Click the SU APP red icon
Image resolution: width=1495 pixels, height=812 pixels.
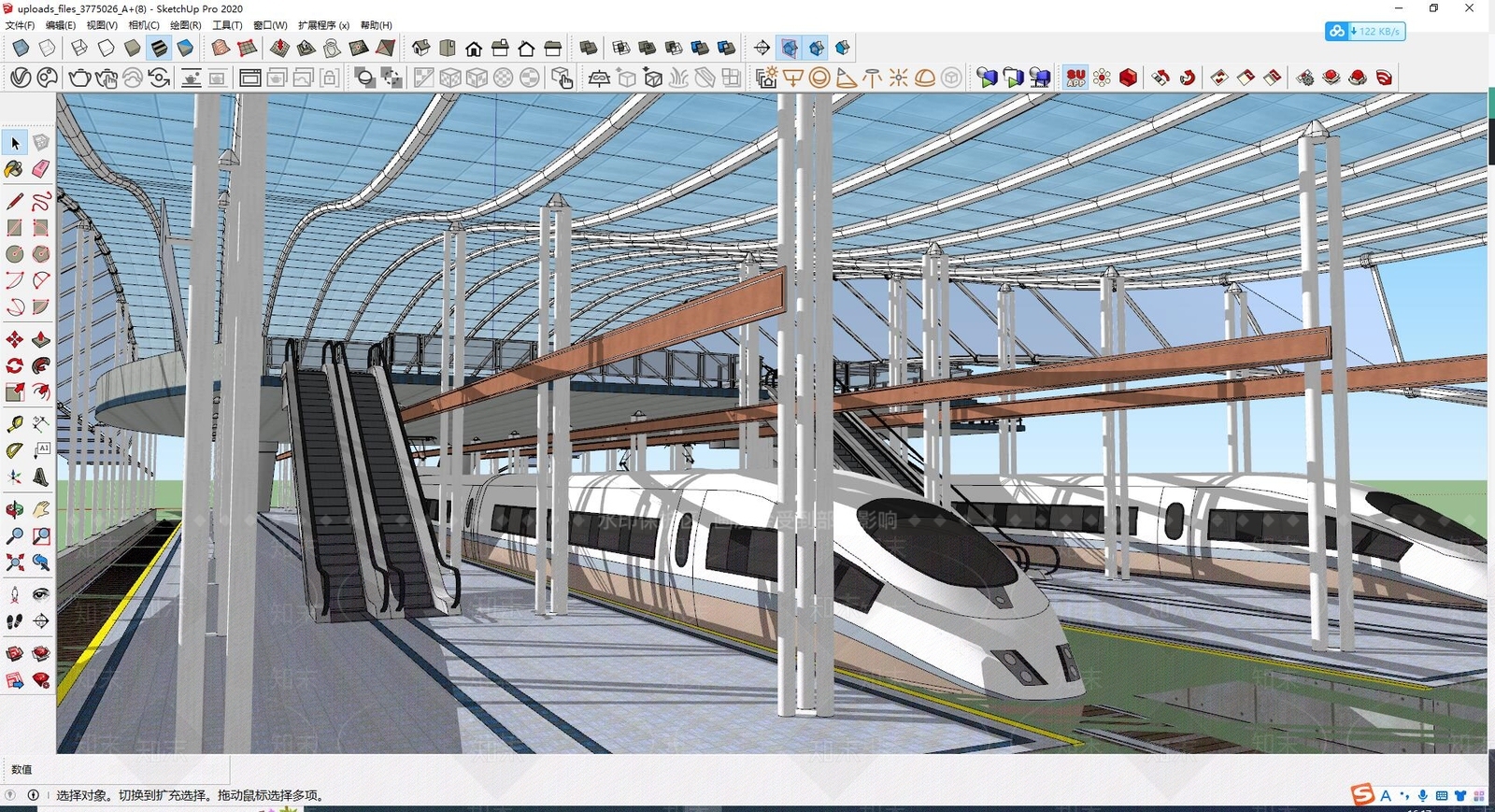tap(1075, 78)
